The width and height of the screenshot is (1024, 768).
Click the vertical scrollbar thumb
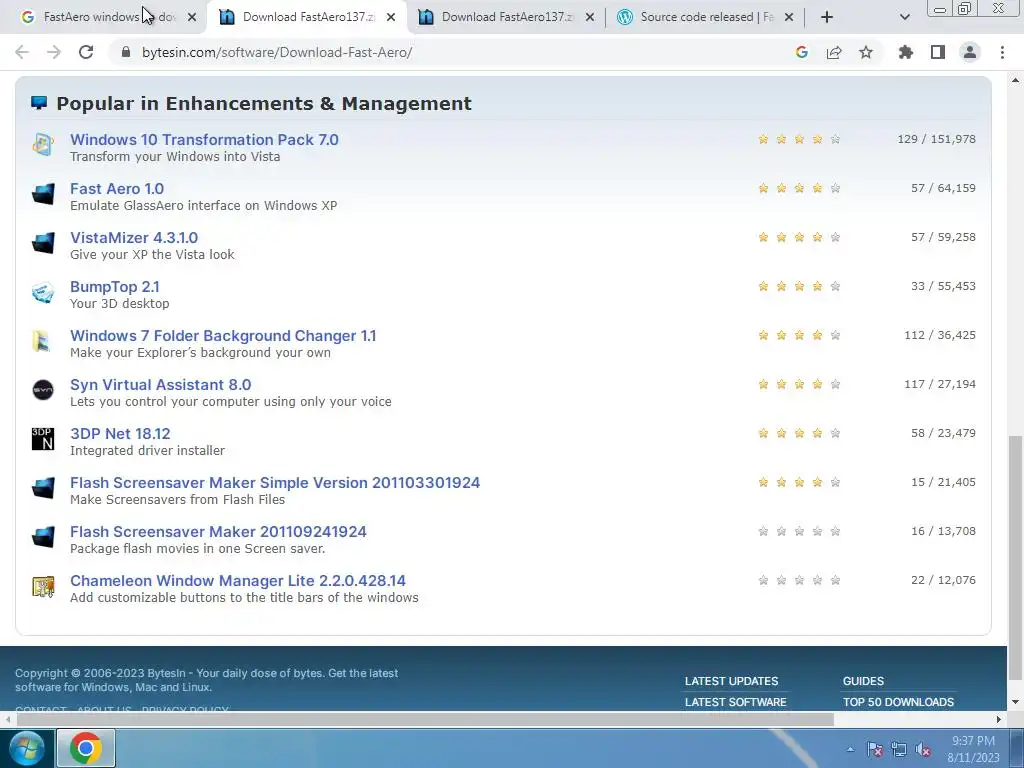(1015, 558)
